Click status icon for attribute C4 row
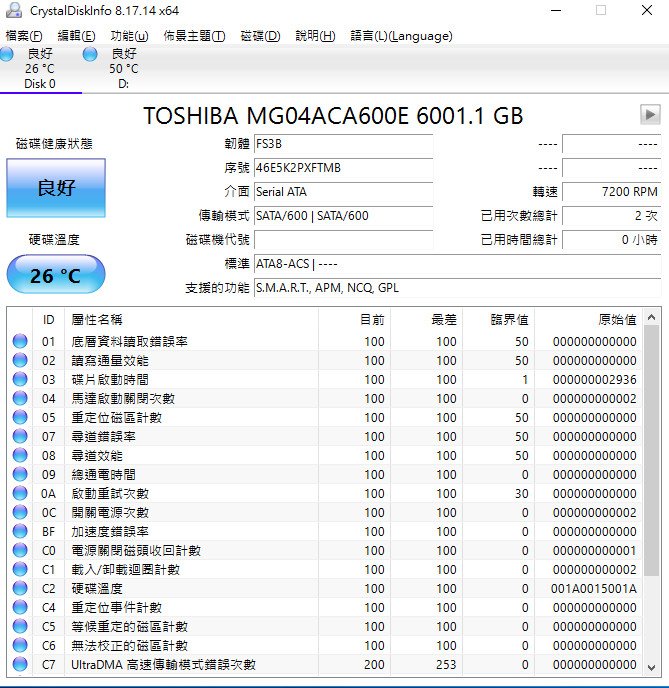669x688 pixels. coord(20,607)
